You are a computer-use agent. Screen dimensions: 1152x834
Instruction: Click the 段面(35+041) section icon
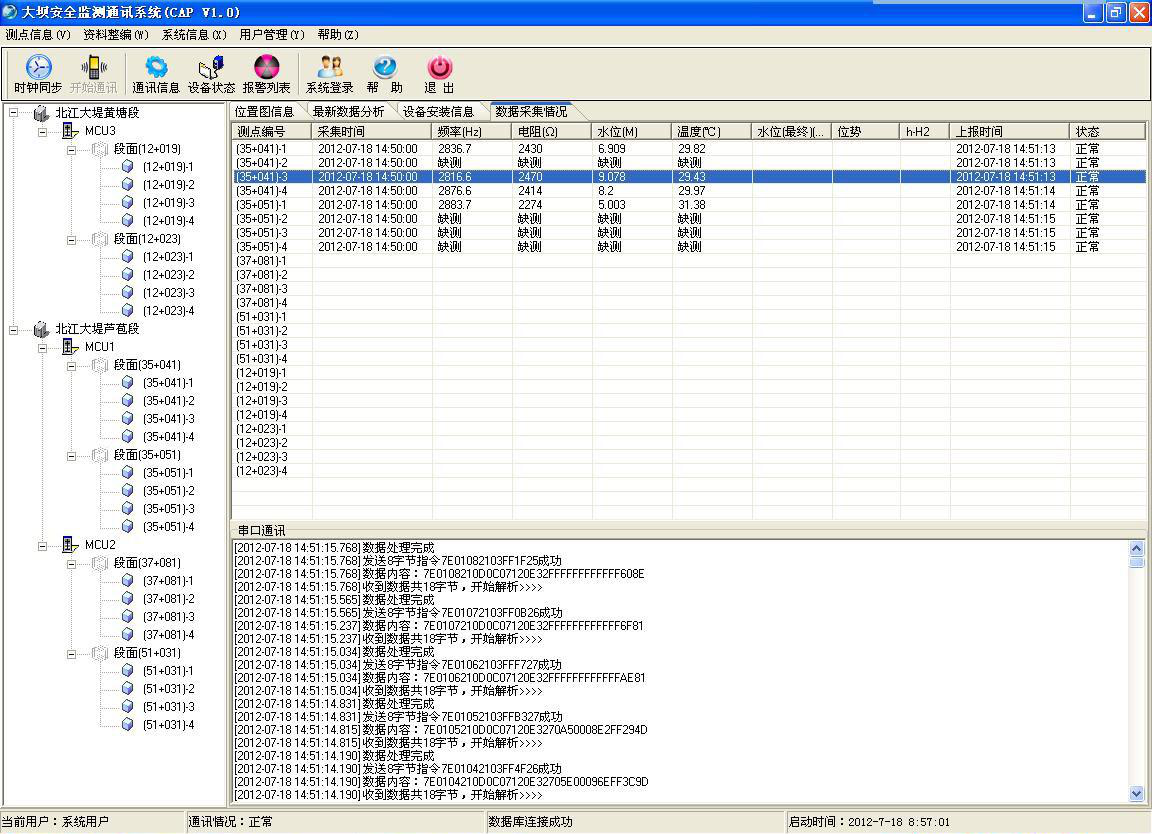tap(99, 365)
